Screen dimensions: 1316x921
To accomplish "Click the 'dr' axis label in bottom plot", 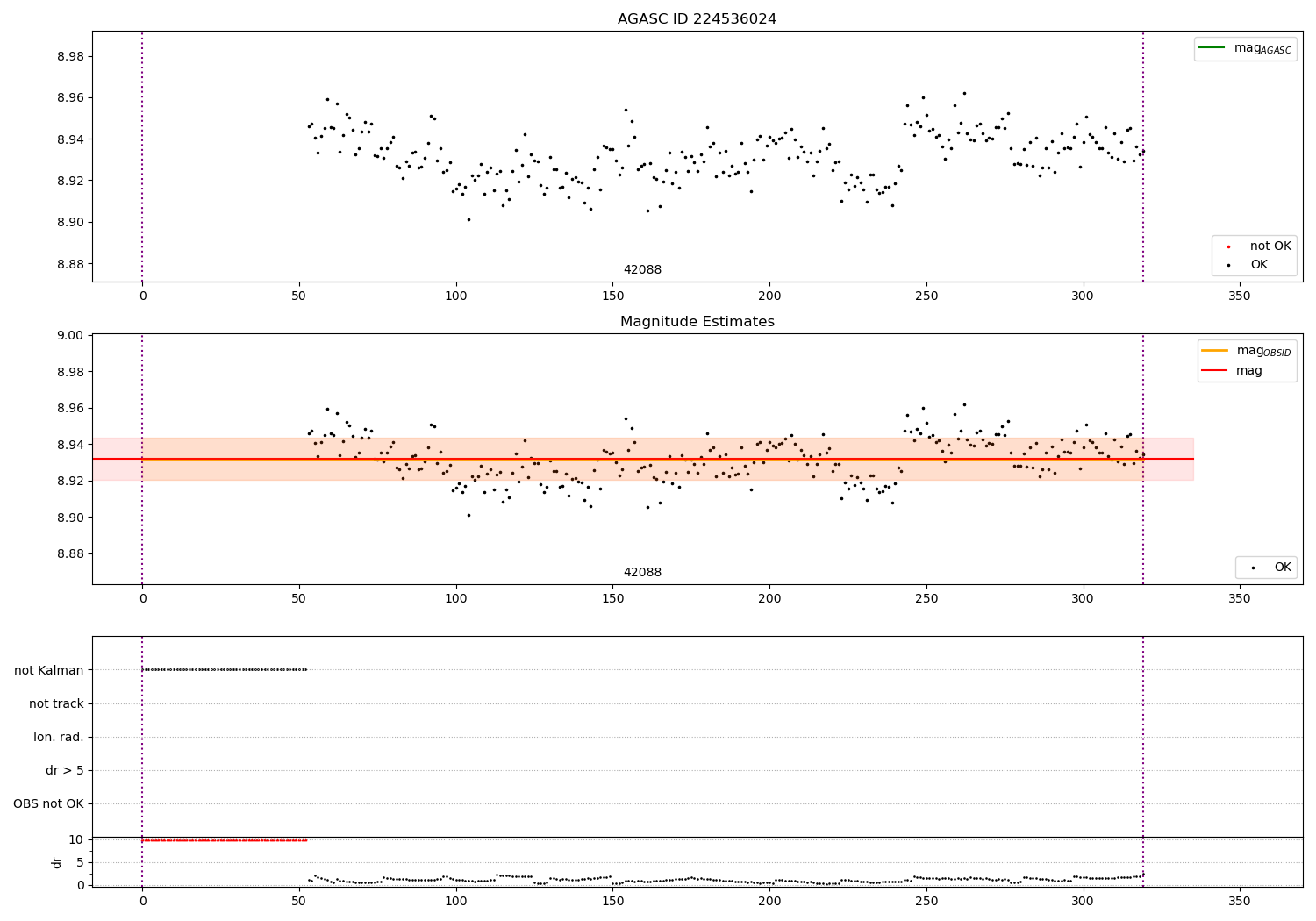I will pyautogui.click(x=57, y=862).
